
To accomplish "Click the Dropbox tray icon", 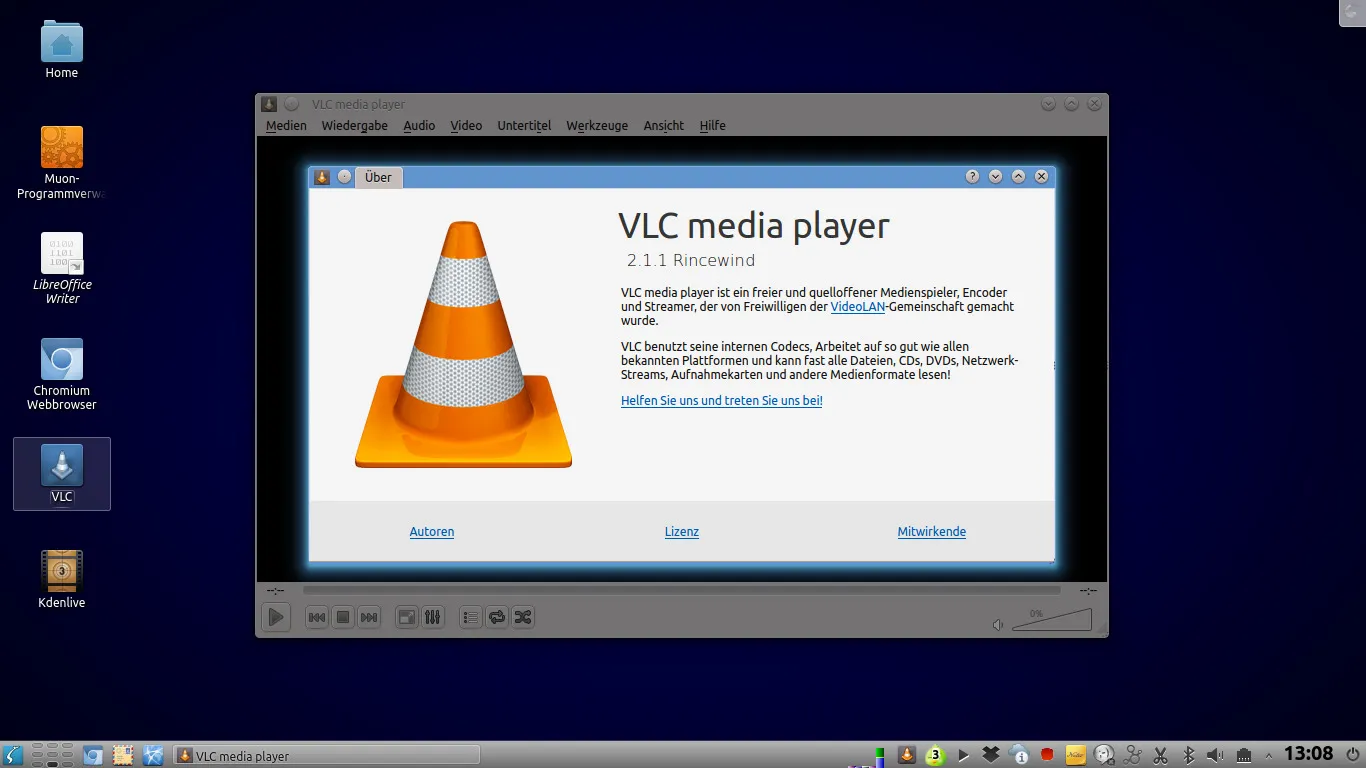I will tap(991, 755).
